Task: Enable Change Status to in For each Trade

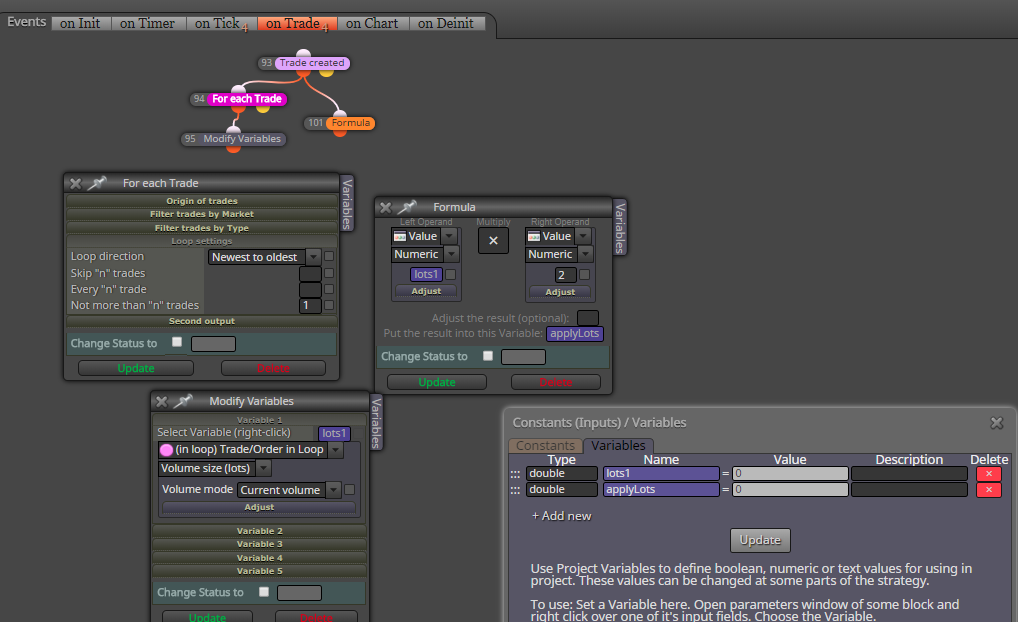Action: (x=177, y=342)
